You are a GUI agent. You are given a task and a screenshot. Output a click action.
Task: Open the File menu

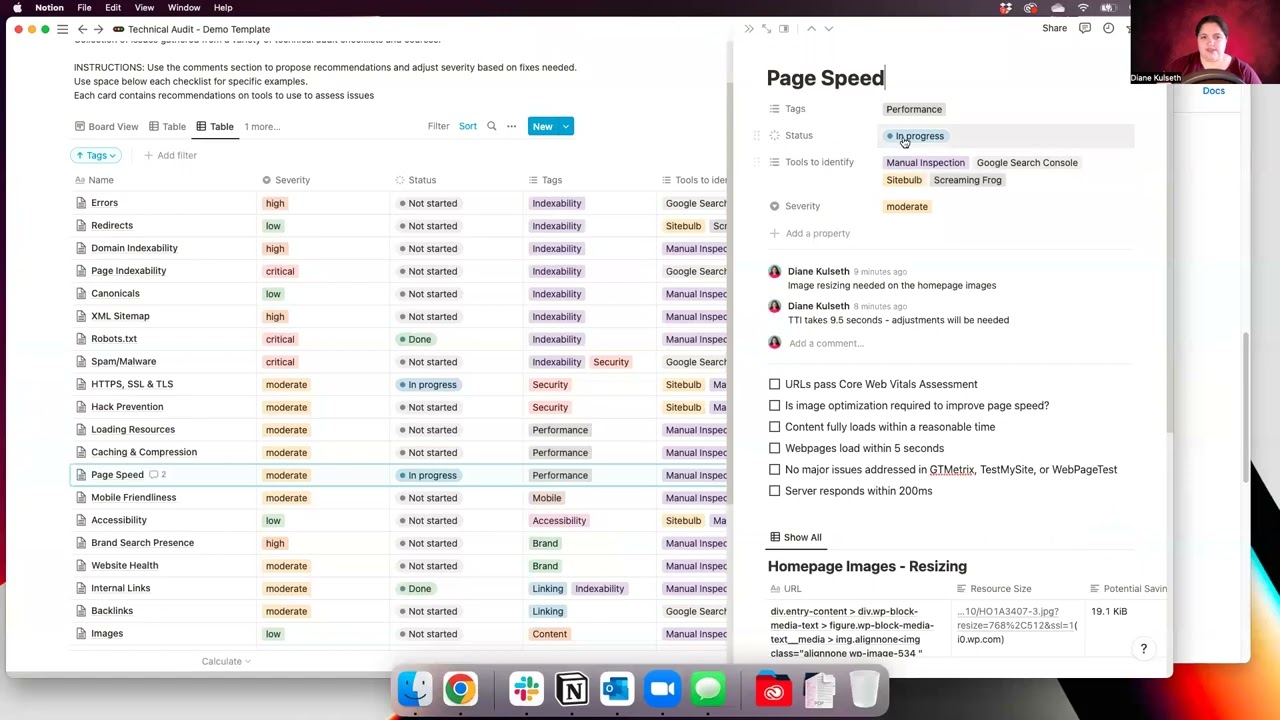[84, 8]
